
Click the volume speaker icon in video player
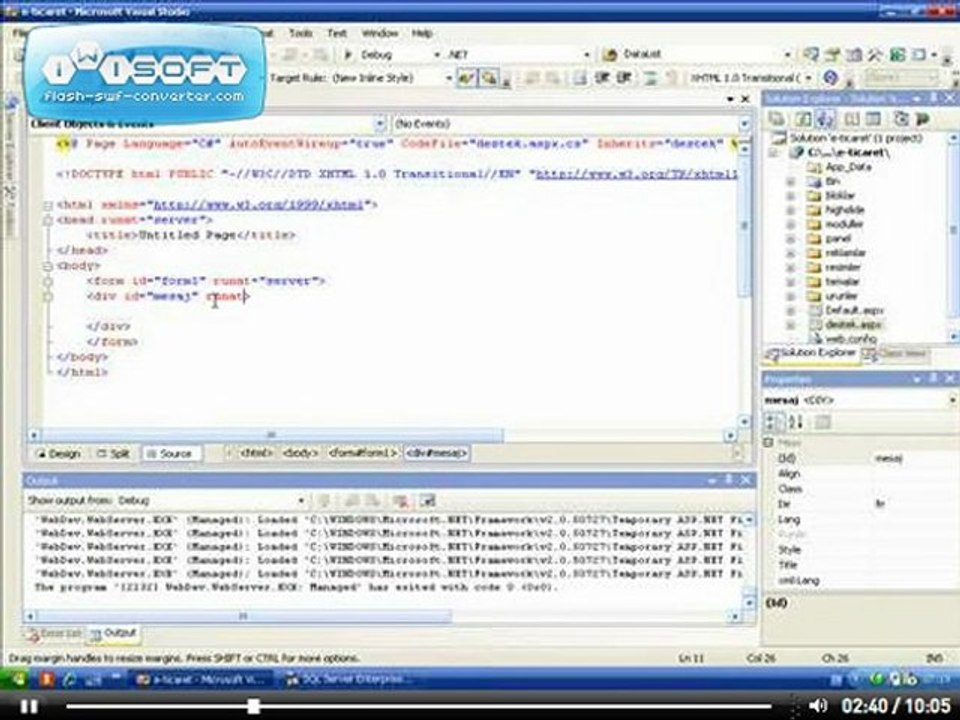[x=818, y=706]
